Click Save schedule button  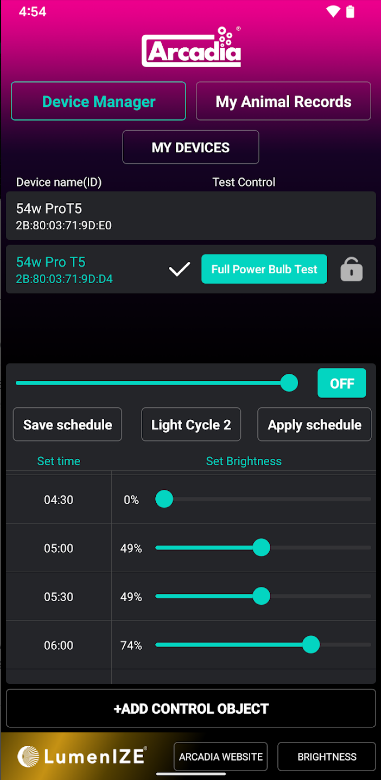(68, 424)
